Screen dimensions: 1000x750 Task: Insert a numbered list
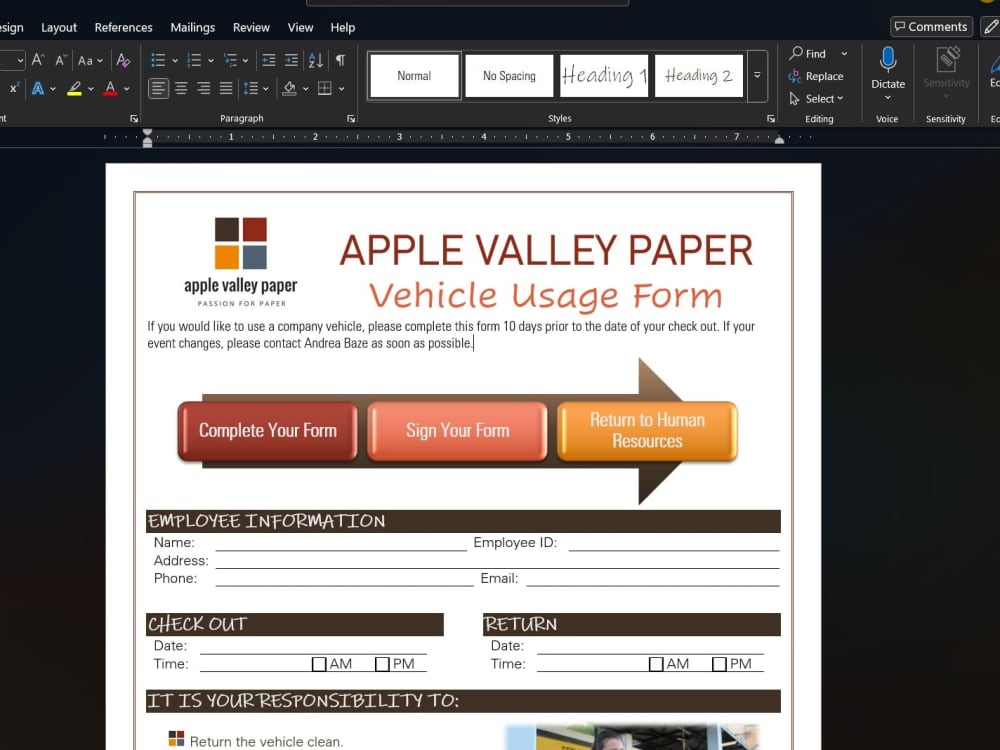tap(194, 60)
